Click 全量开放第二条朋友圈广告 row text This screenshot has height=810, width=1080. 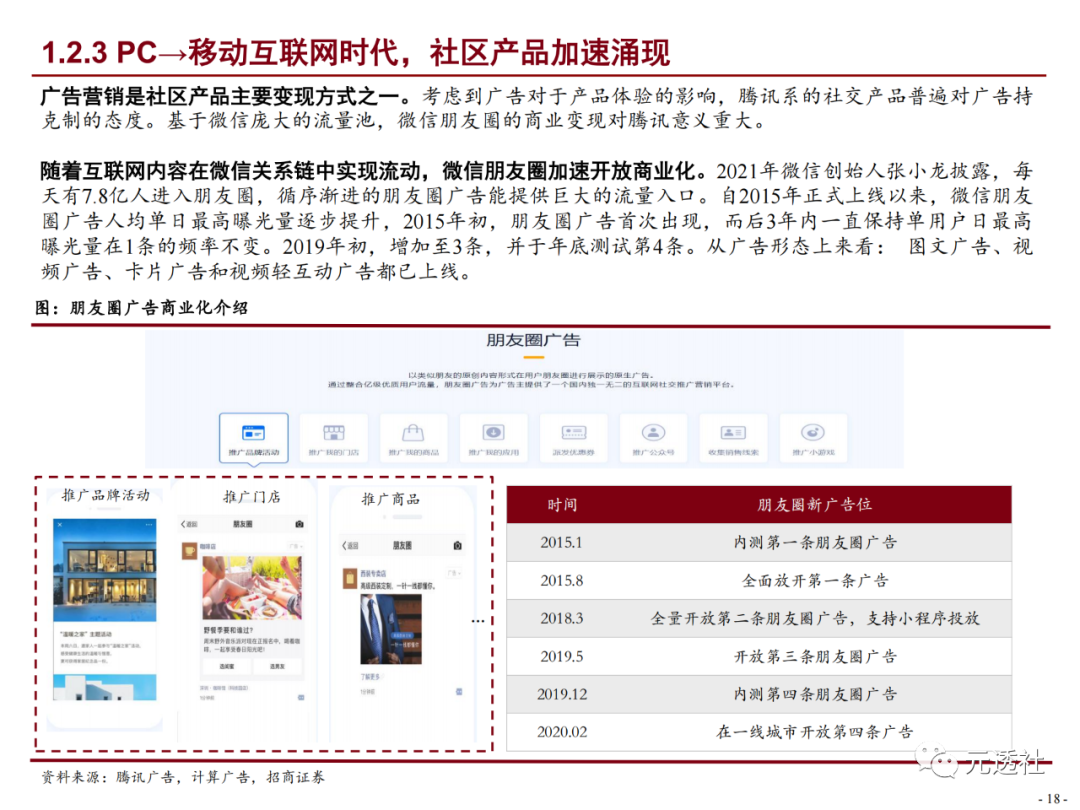pos(815,619)
